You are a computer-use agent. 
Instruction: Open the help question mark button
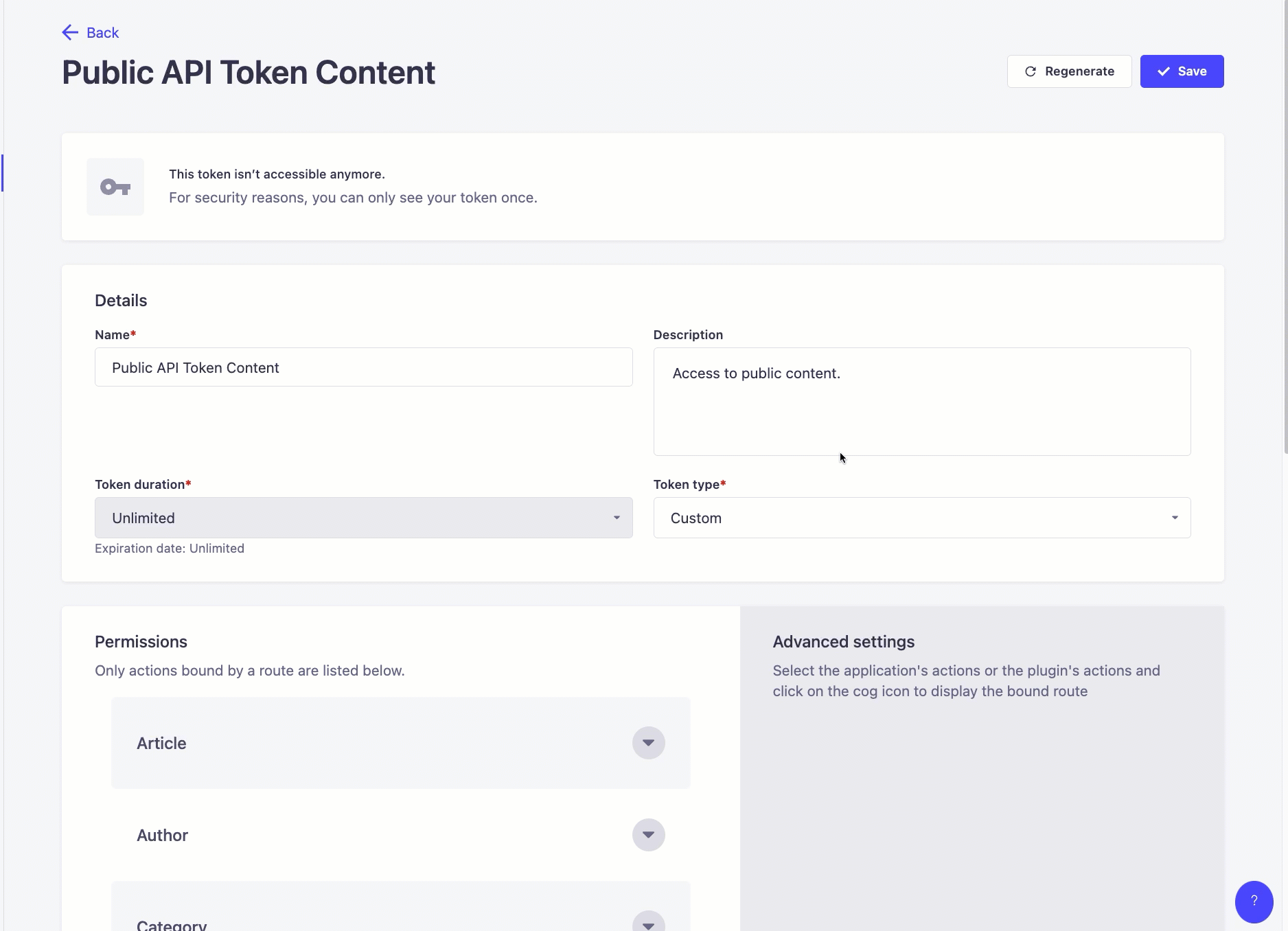pos(1254,901)
